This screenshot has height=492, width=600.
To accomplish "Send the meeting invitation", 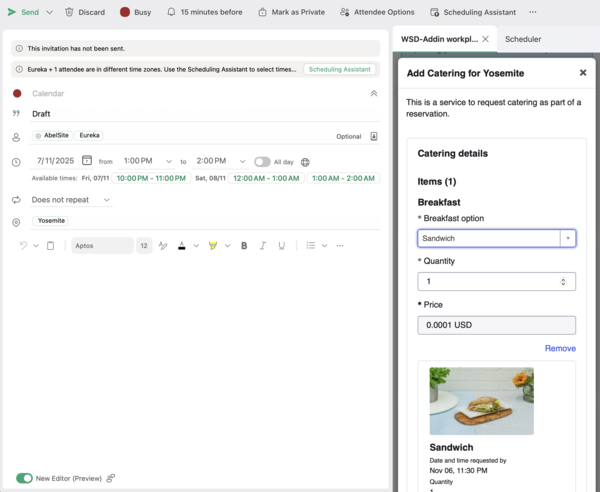I will [x=23, y=12].
